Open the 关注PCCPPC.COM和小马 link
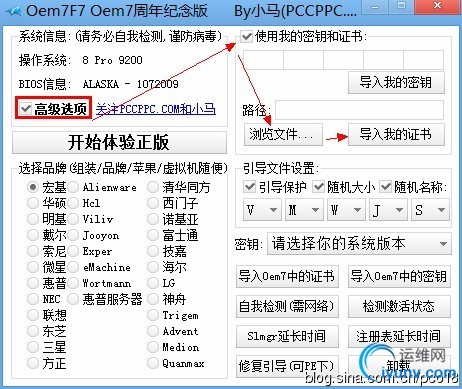Viewport: 462px width, 389px height. pyautogui.click(x=156, y=109)
